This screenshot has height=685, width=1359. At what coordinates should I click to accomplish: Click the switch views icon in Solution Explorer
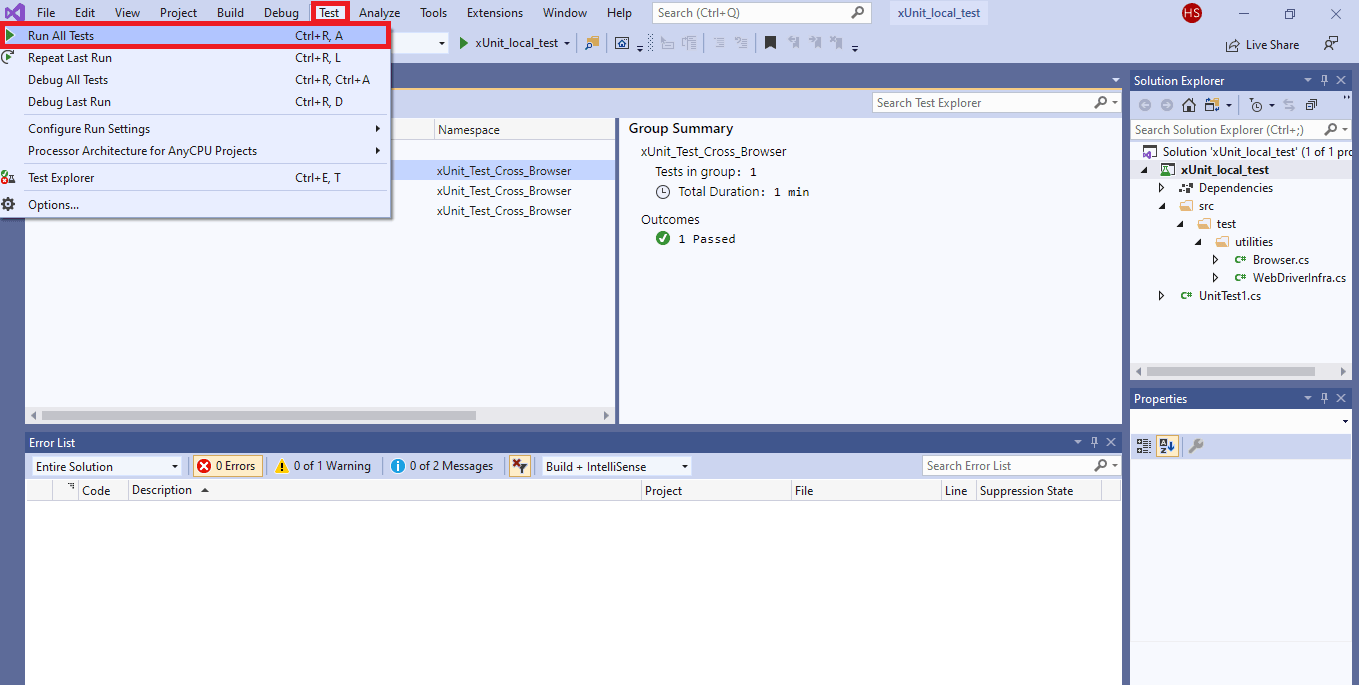pos(1211,105)
